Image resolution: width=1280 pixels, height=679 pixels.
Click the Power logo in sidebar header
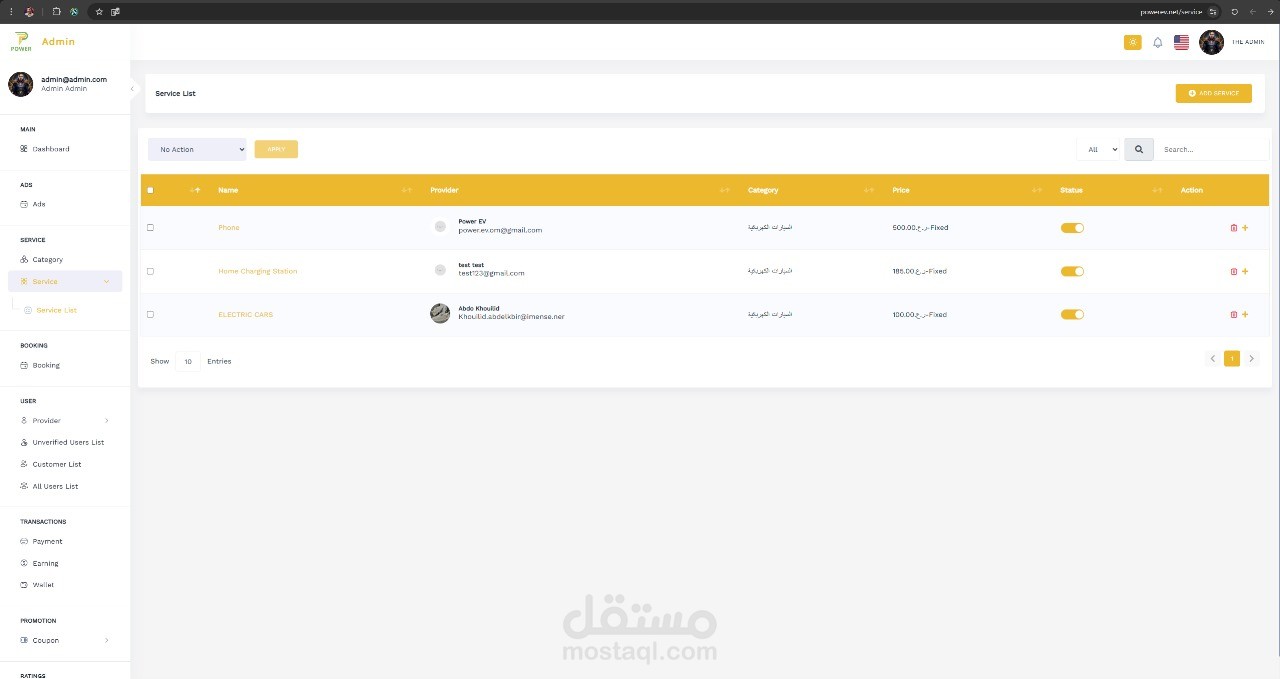tap(21, 42)
